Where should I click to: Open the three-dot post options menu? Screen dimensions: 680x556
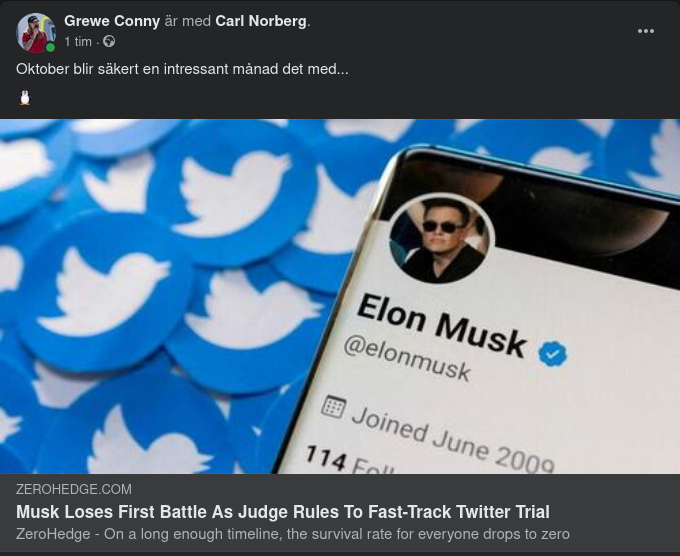[646, 31]
